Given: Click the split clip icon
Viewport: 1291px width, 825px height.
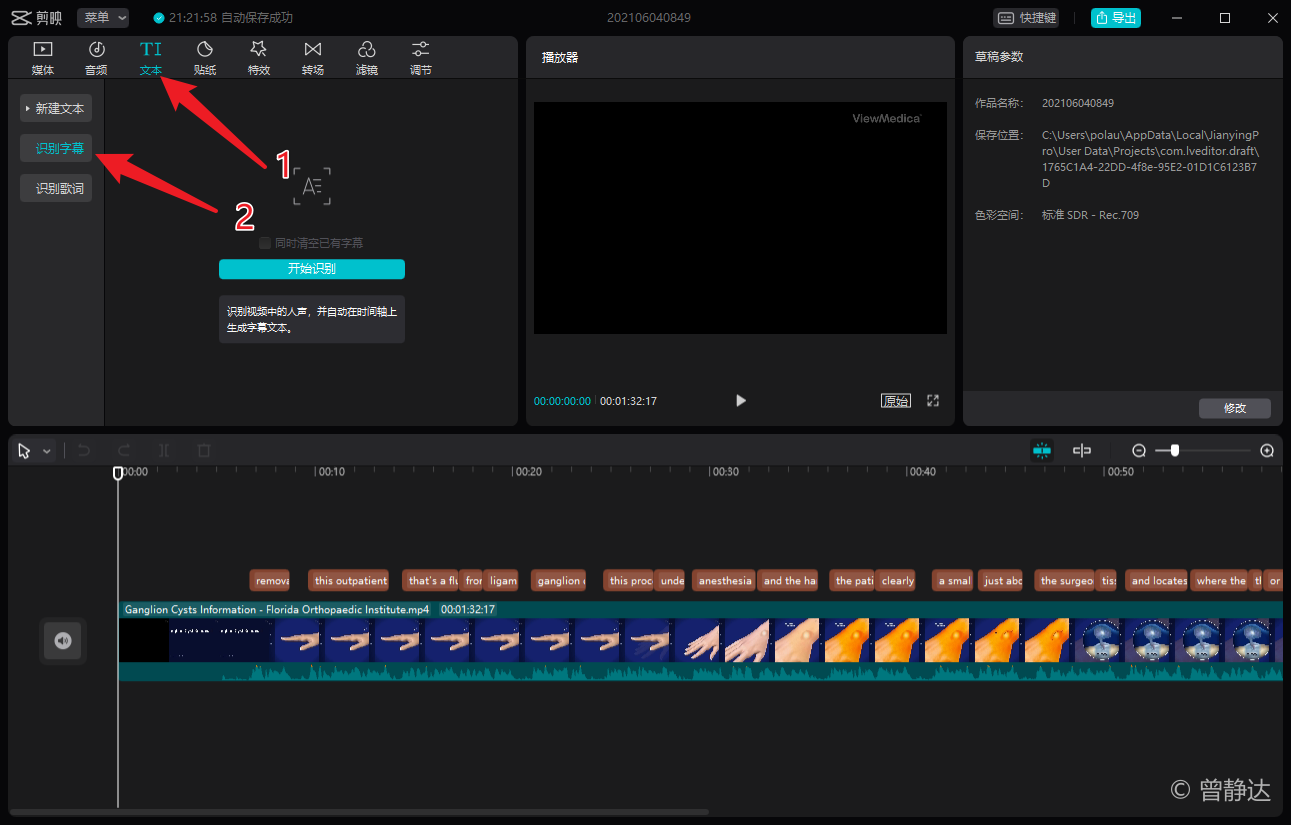Looking at the screenshot, I should (164, 451).
